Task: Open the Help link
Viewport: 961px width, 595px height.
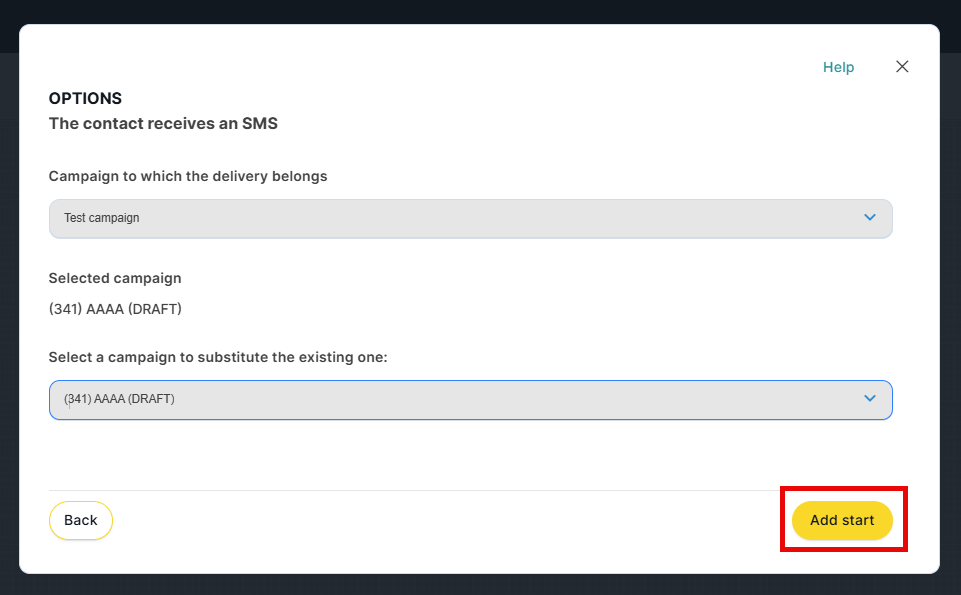Action: (838, 67)
